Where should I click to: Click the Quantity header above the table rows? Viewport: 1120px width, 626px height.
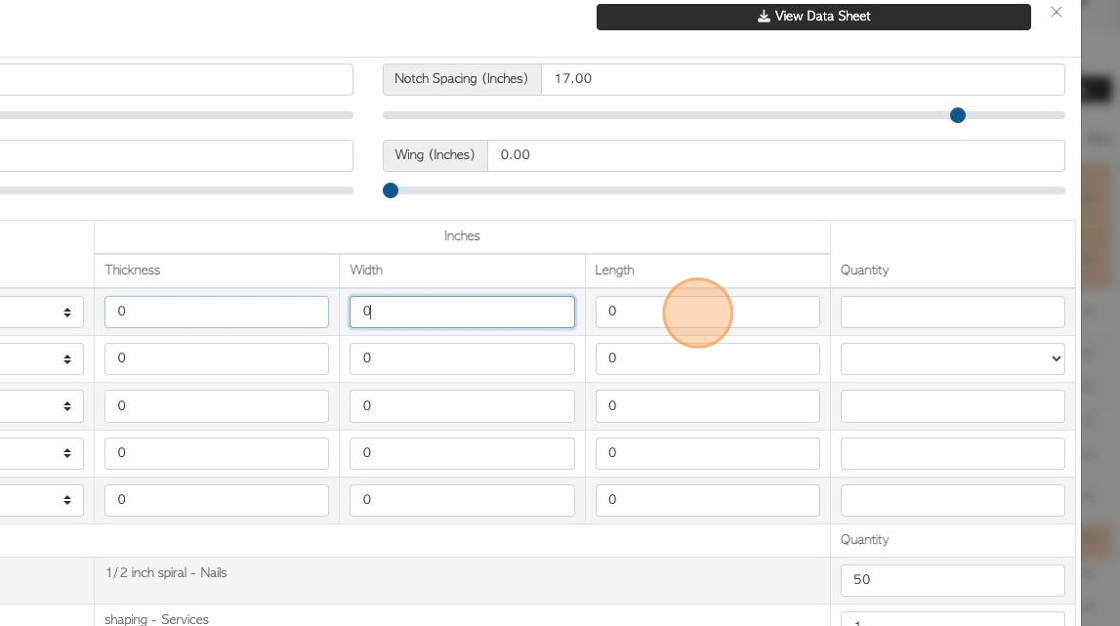[x=864, y=270]
